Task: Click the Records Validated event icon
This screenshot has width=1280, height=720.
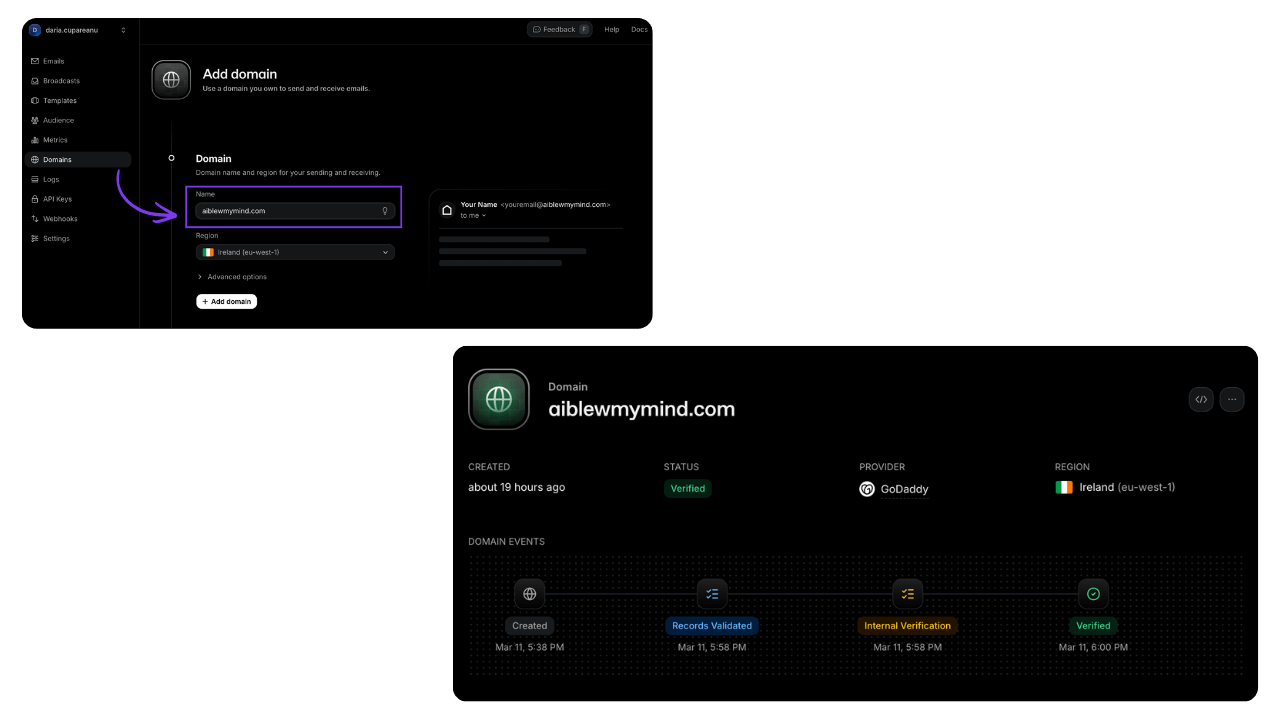Action: [712, 594]
